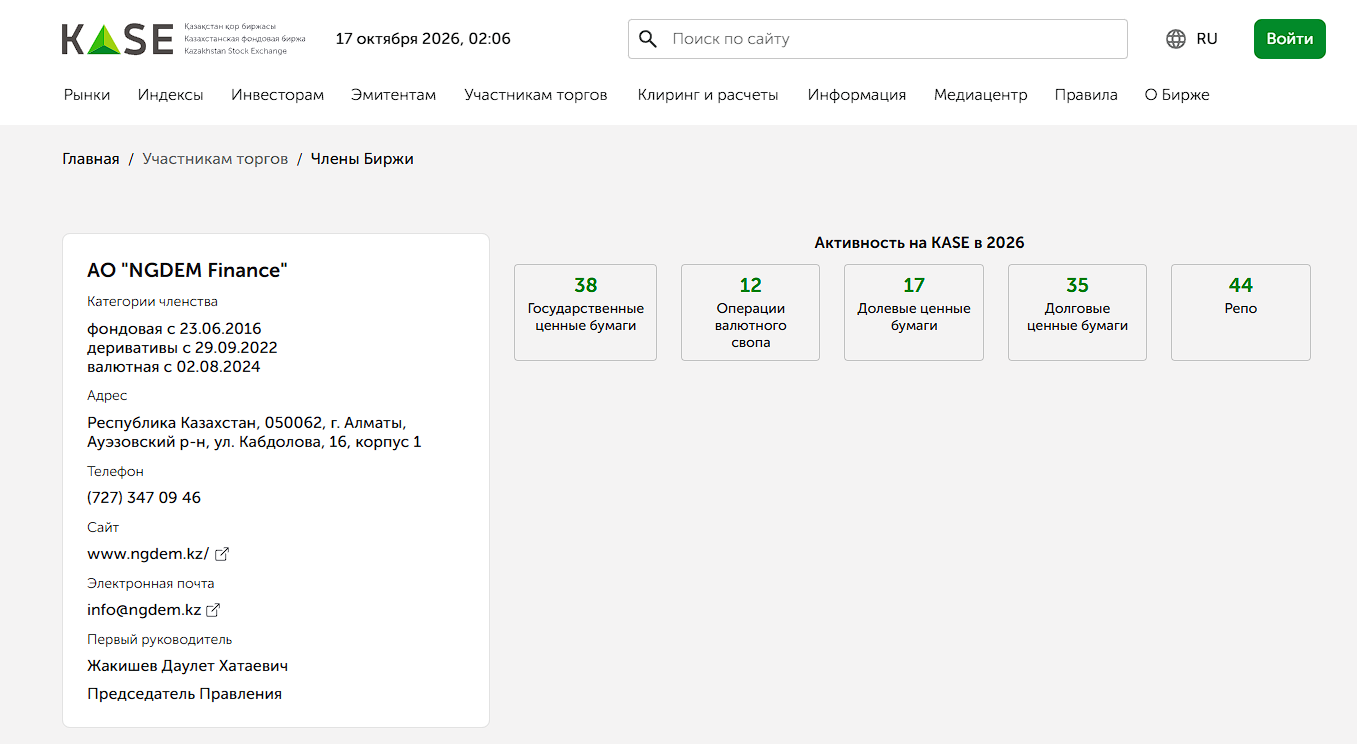Click the text фондовая с 23.06.2016
The image size is (1357, 744).
pyautogui.click(x=174, y=329)
